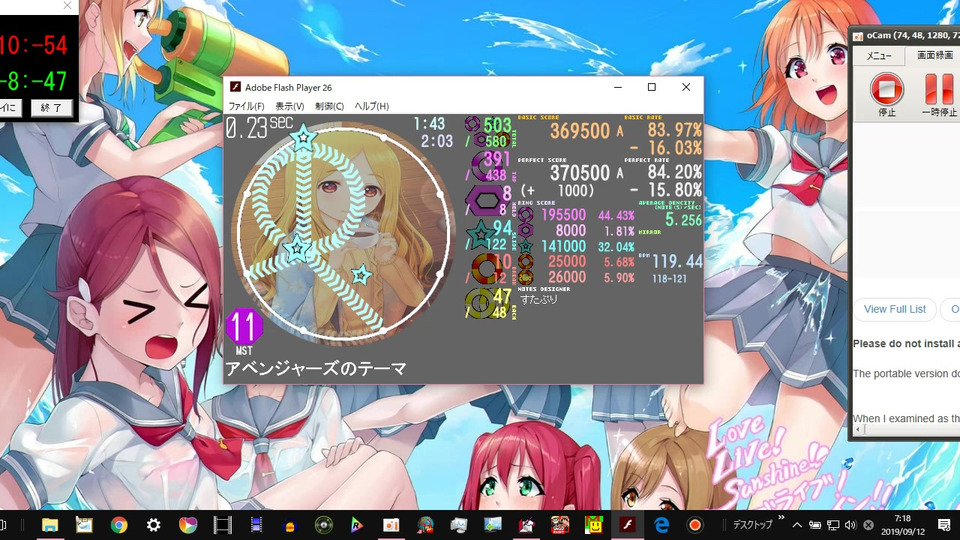Click the star note at lower left of the chart
This screenshot has width=960, height=540.
(x=298, y=249)
